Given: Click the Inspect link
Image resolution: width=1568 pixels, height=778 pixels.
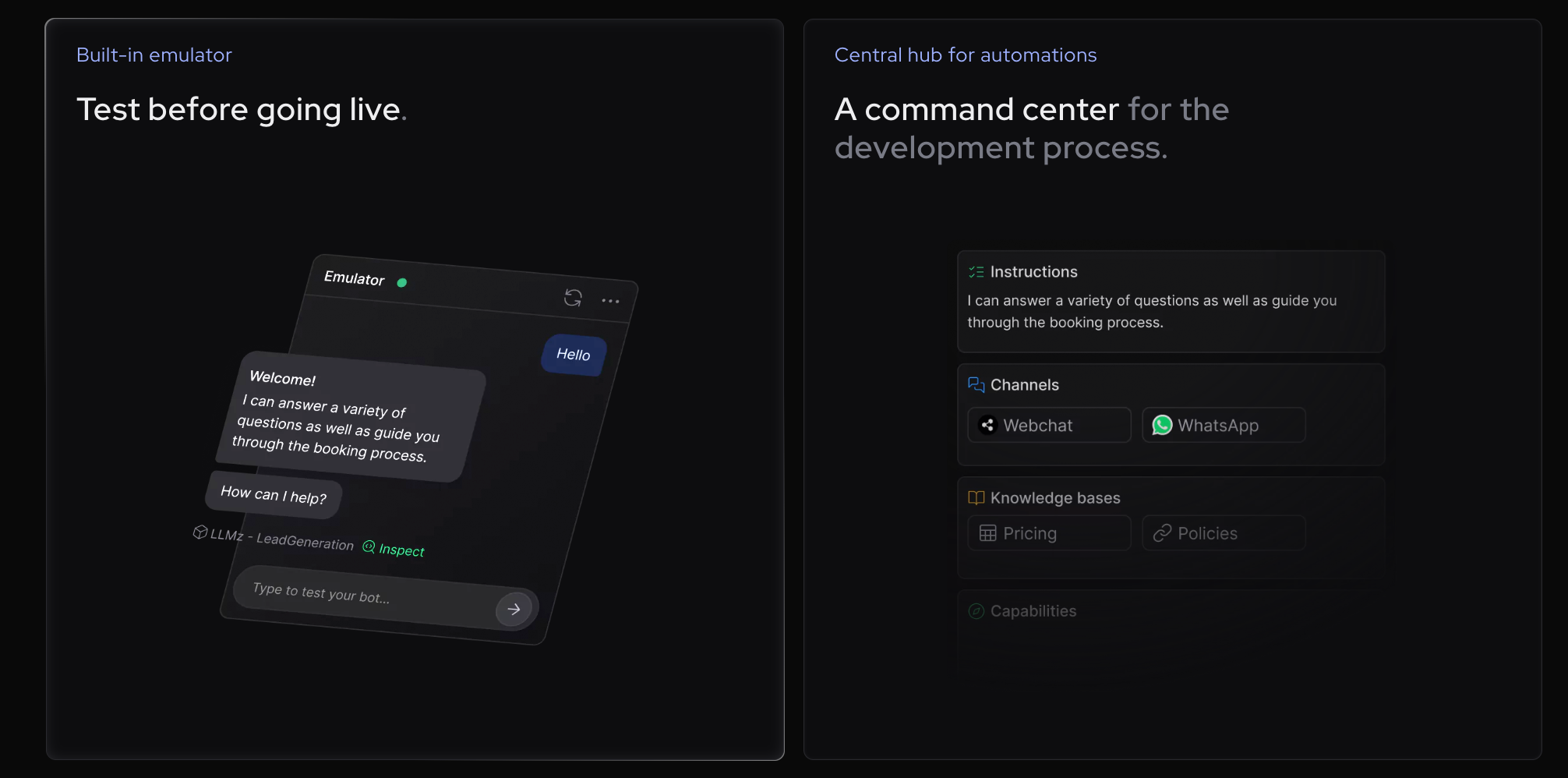Looking at the screenshot, I should tap(394, 549).
